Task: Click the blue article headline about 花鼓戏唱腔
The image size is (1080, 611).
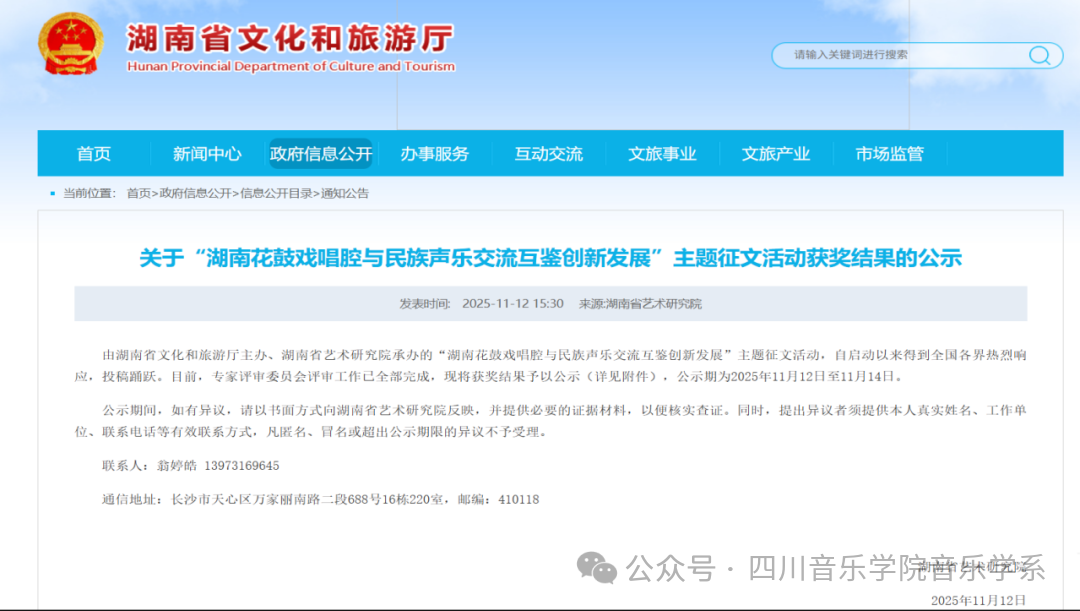Action: [550, 258]
